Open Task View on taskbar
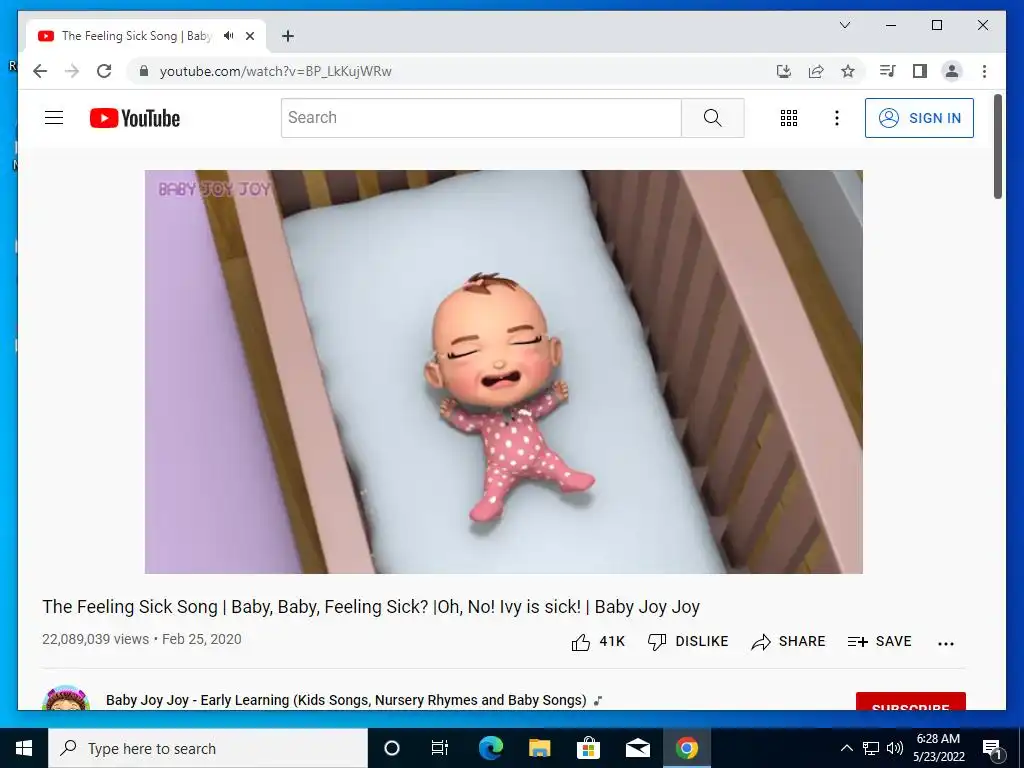The width and height of the screenshot is (1024, 768). coord(440,748)
